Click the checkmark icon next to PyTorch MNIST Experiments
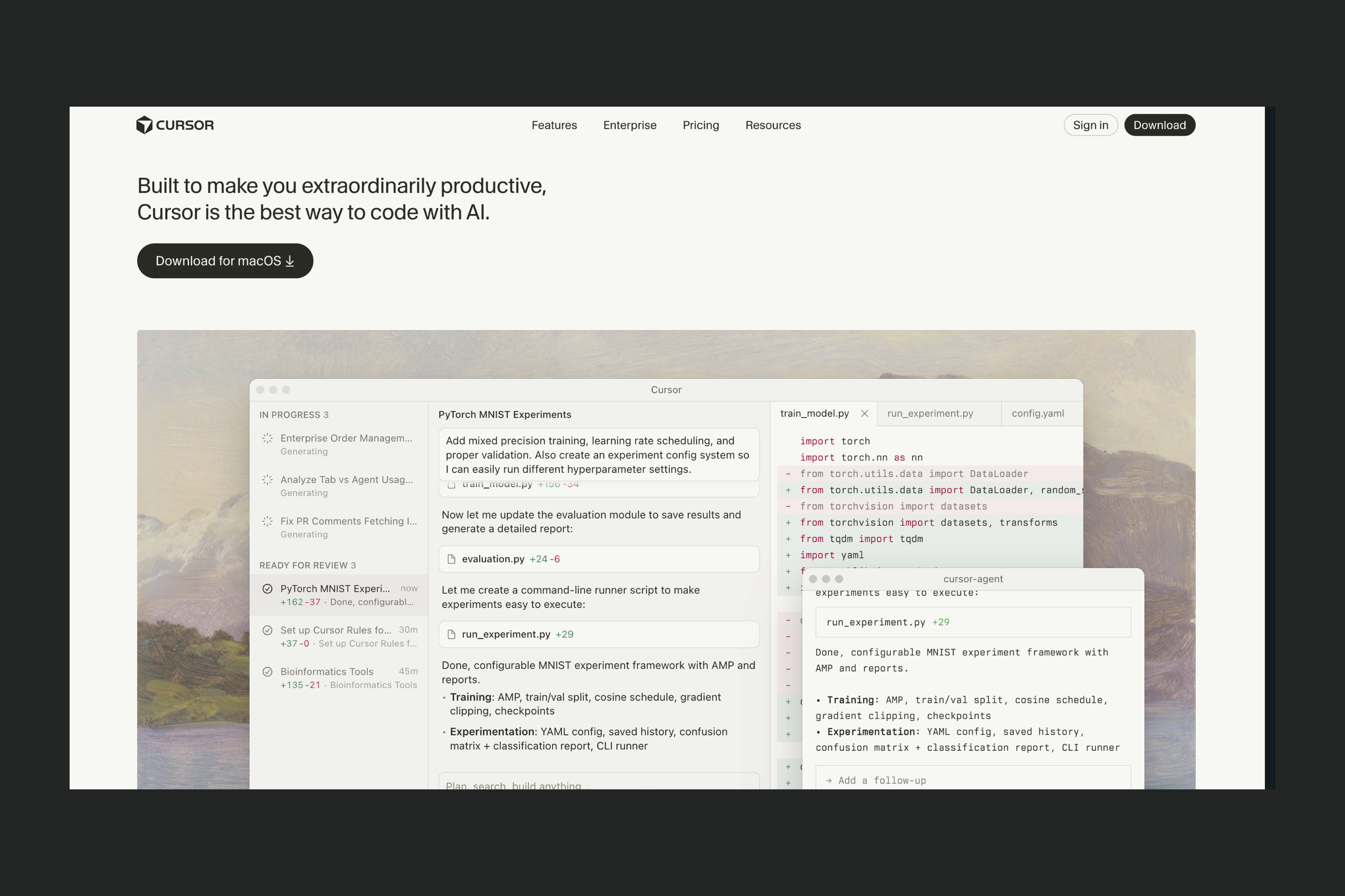Image resolution: width=1345 pixels, height=896 pixels. 267,588
